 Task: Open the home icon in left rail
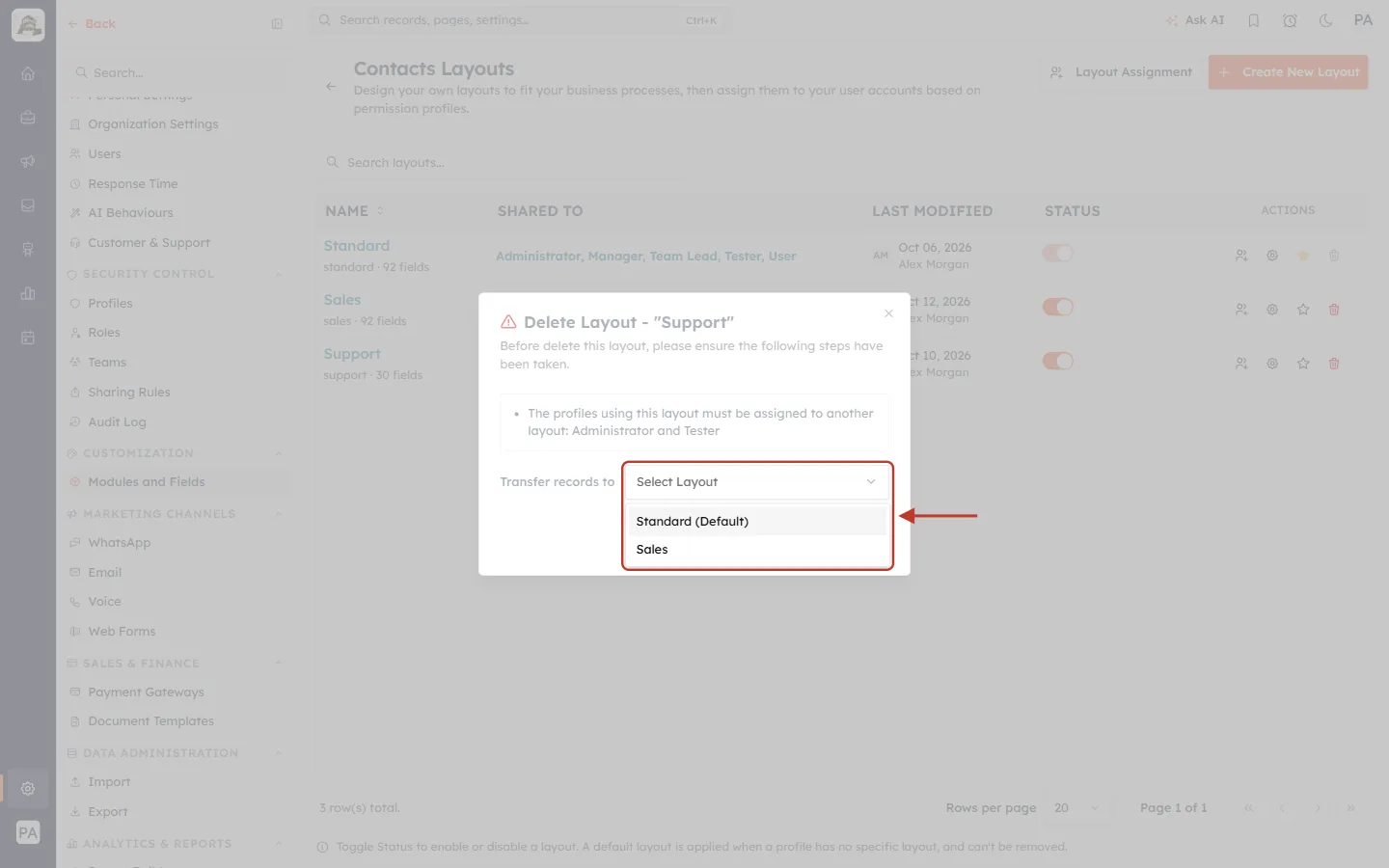pos(28,73)
